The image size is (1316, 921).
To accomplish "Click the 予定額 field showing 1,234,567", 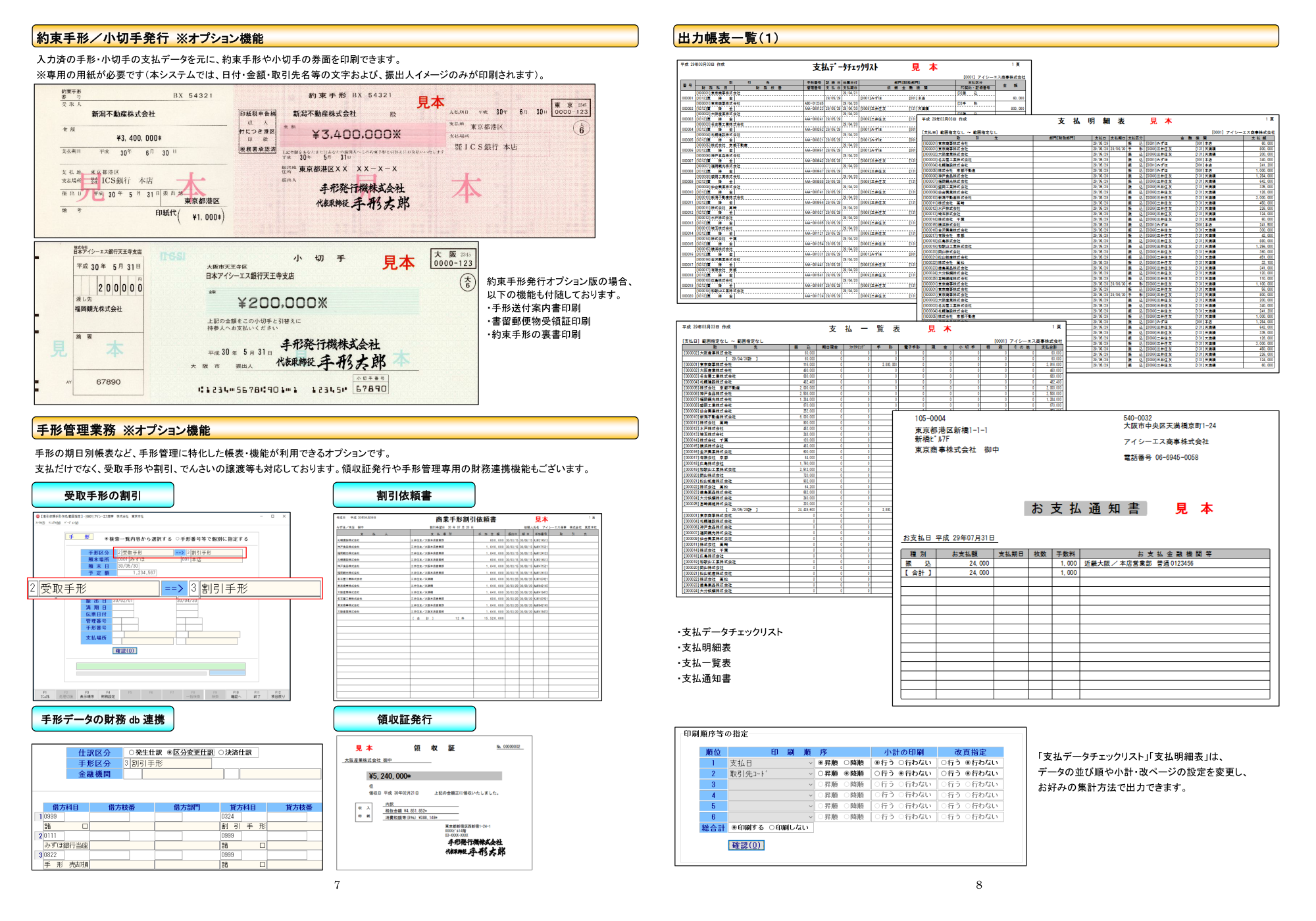I will [136, 572].
